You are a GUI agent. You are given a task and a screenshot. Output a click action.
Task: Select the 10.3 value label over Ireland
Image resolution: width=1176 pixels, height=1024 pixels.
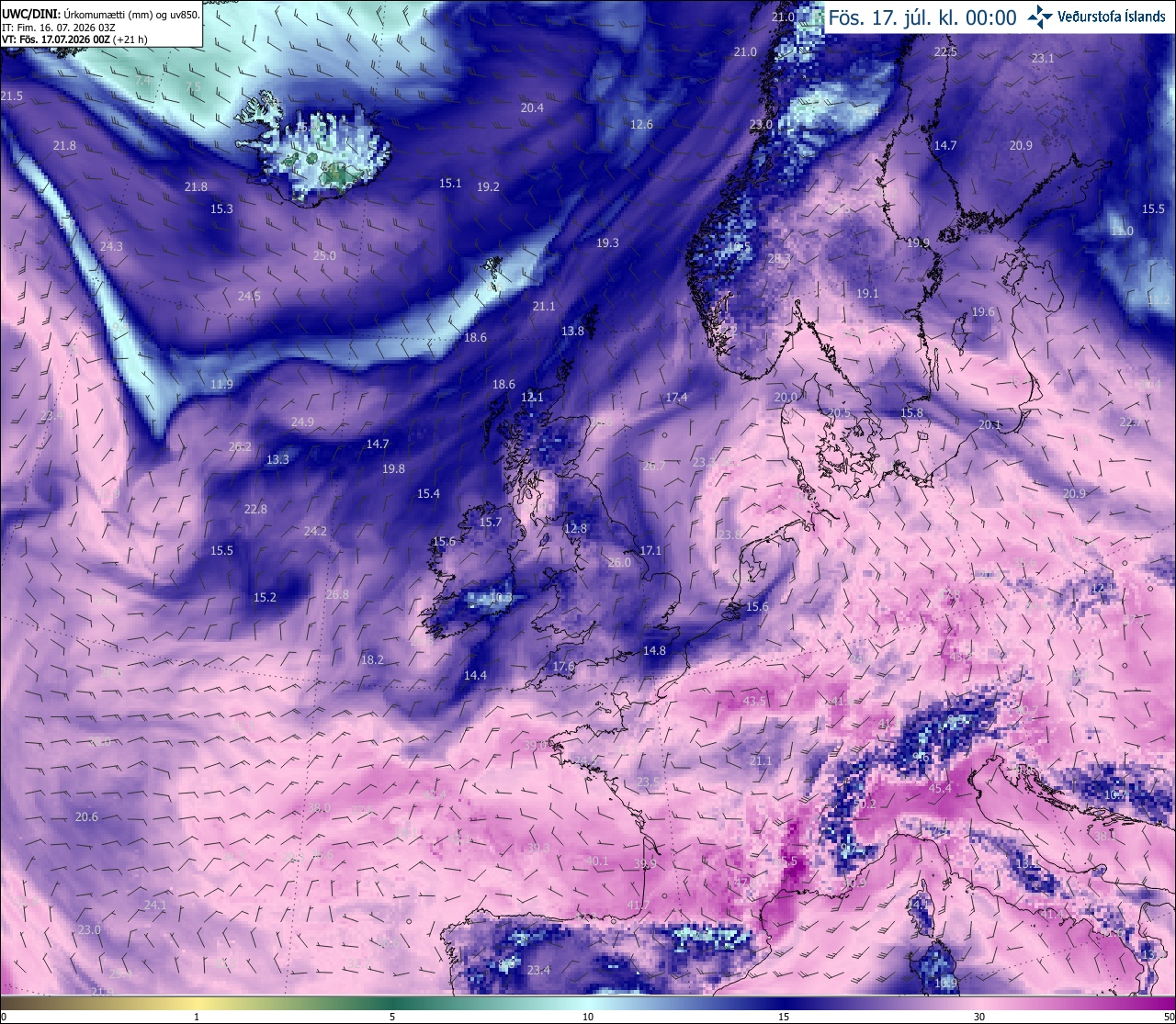pos(501,598)
